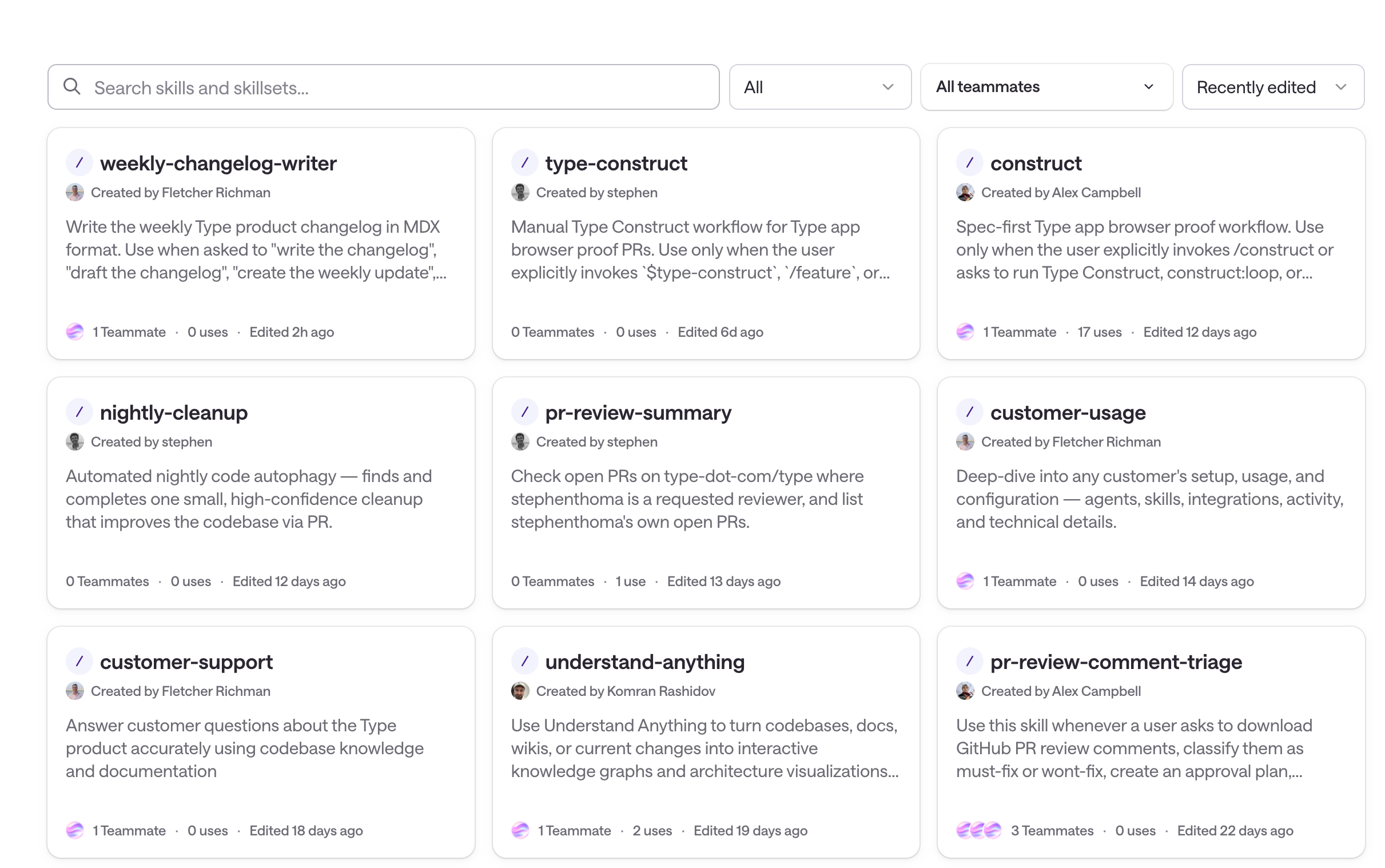The image size is (1385, 868).
Task: Open the understand-anything skill title
Action: (644, 662)
